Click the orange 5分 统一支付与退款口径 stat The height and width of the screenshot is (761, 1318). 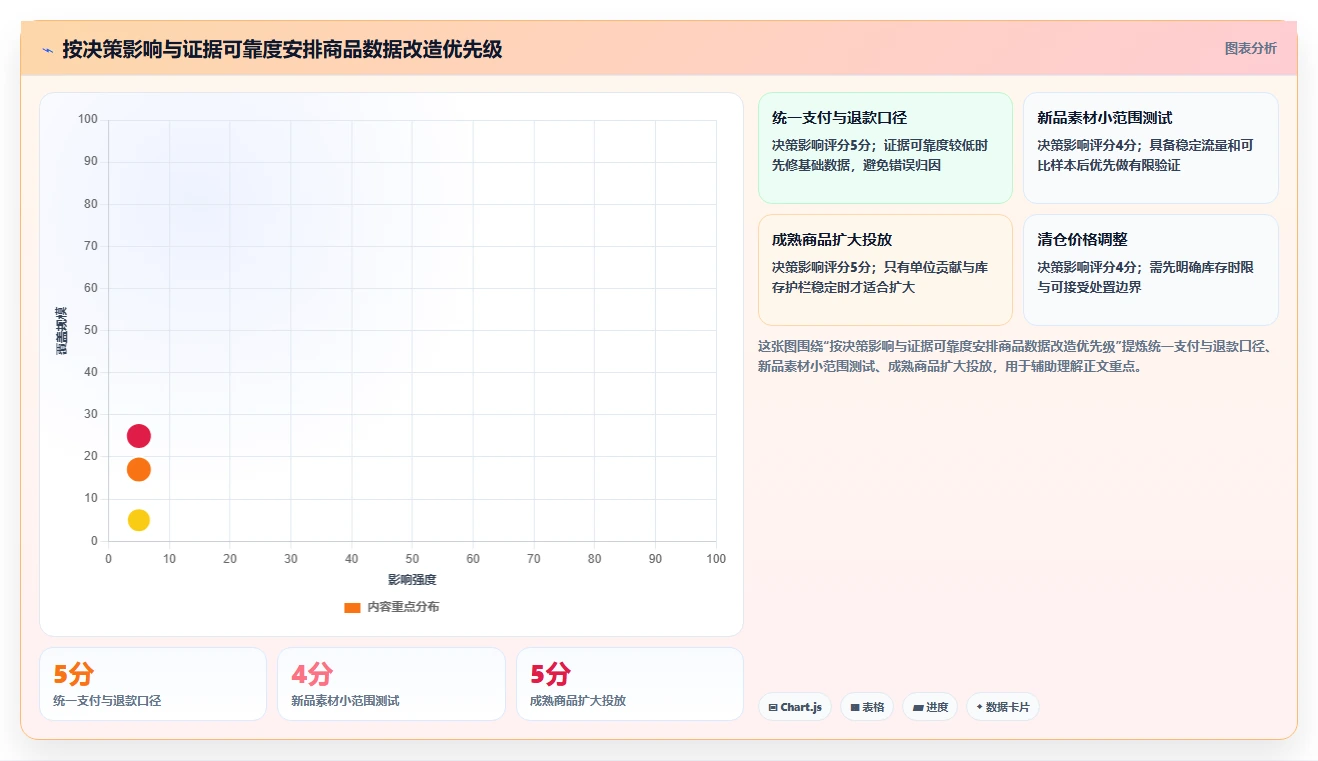pos(153,684)
